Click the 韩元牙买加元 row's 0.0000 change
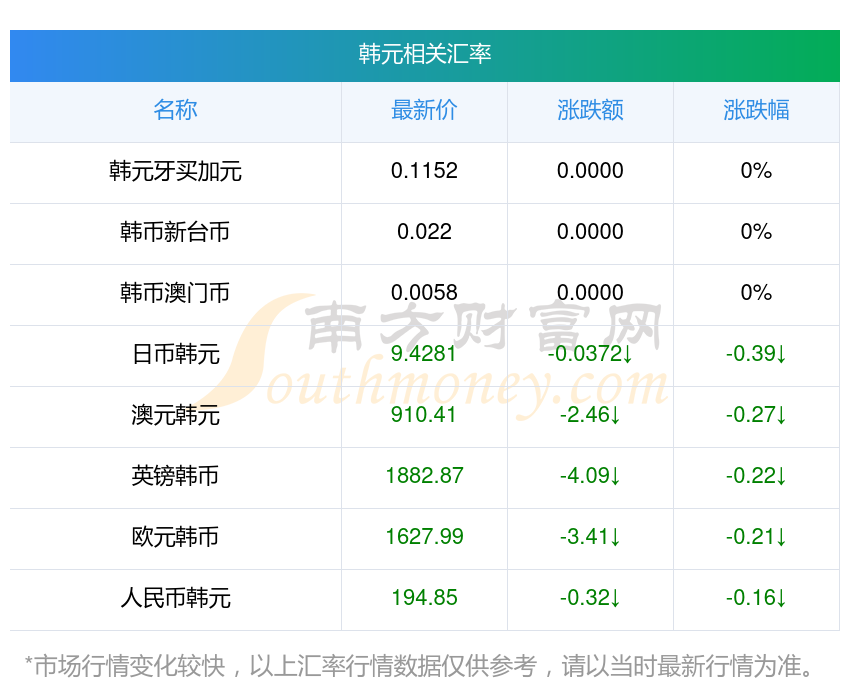The height and width of the screenshot is (698, 850). [590, 171]
